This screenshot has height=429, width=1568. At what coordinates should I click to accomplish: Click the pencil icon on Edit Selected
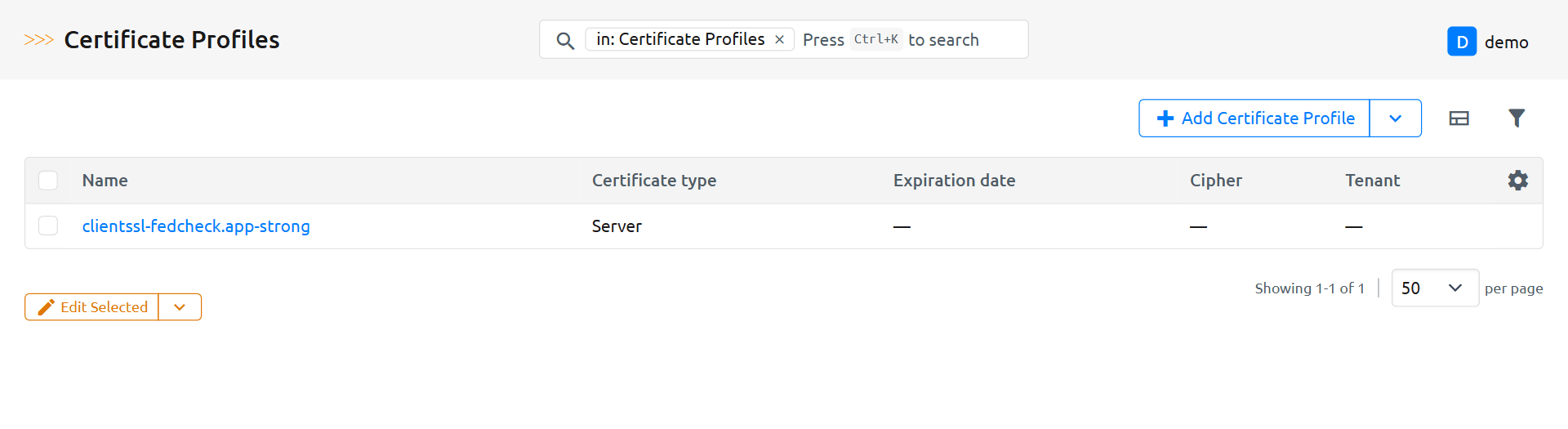47,307
